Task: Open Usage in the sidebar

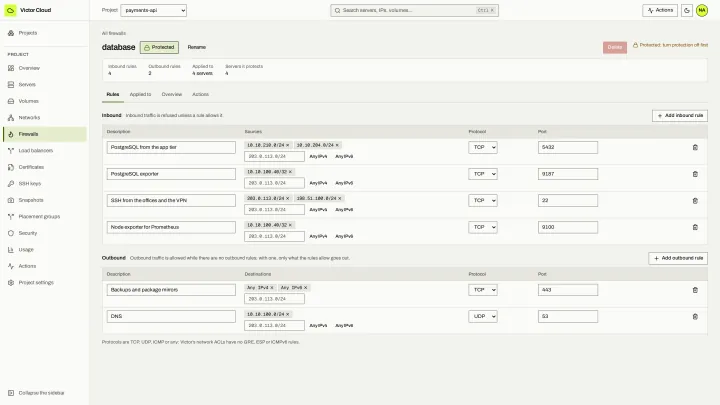Action: click(x=45, y=250)
